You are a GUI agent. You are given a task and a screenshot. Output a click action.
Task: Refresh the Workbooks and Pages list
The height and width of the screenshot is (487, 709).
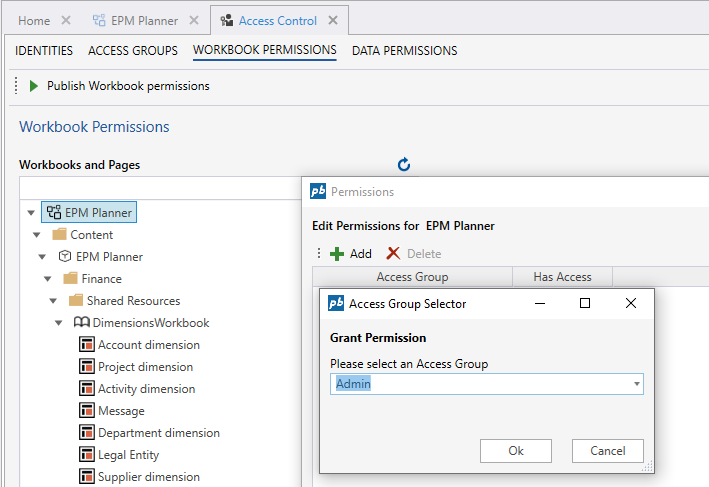pos(404,165)
